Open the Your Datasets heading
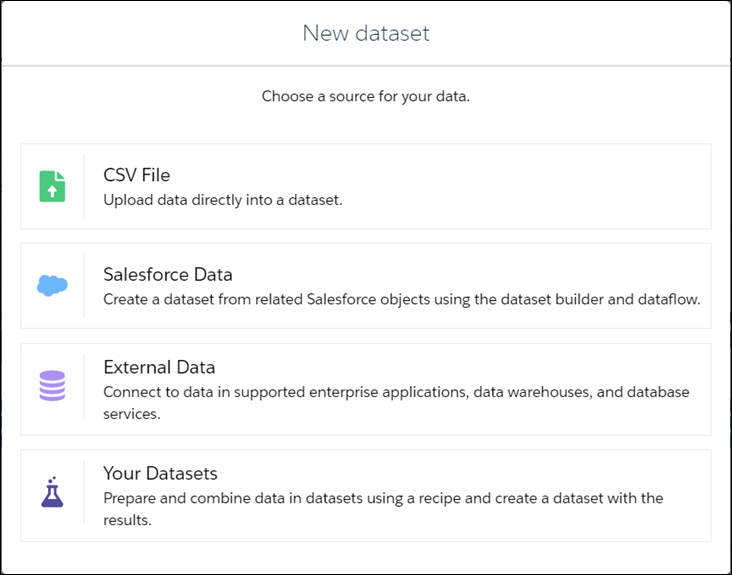 pyautogui.click(x=160, y=473)
